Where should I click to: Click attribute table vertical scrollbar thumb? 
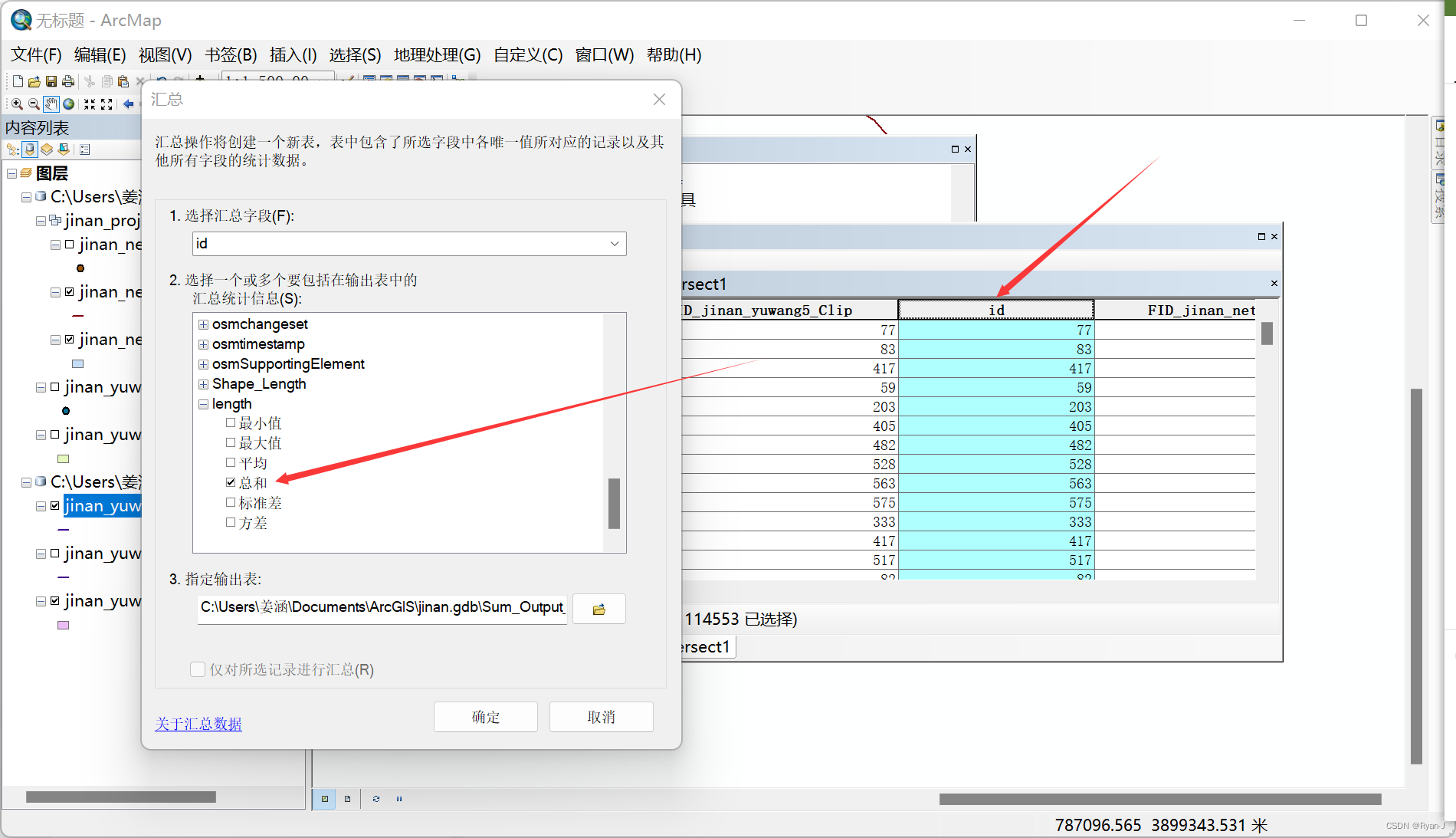(x=1267, y=334)
